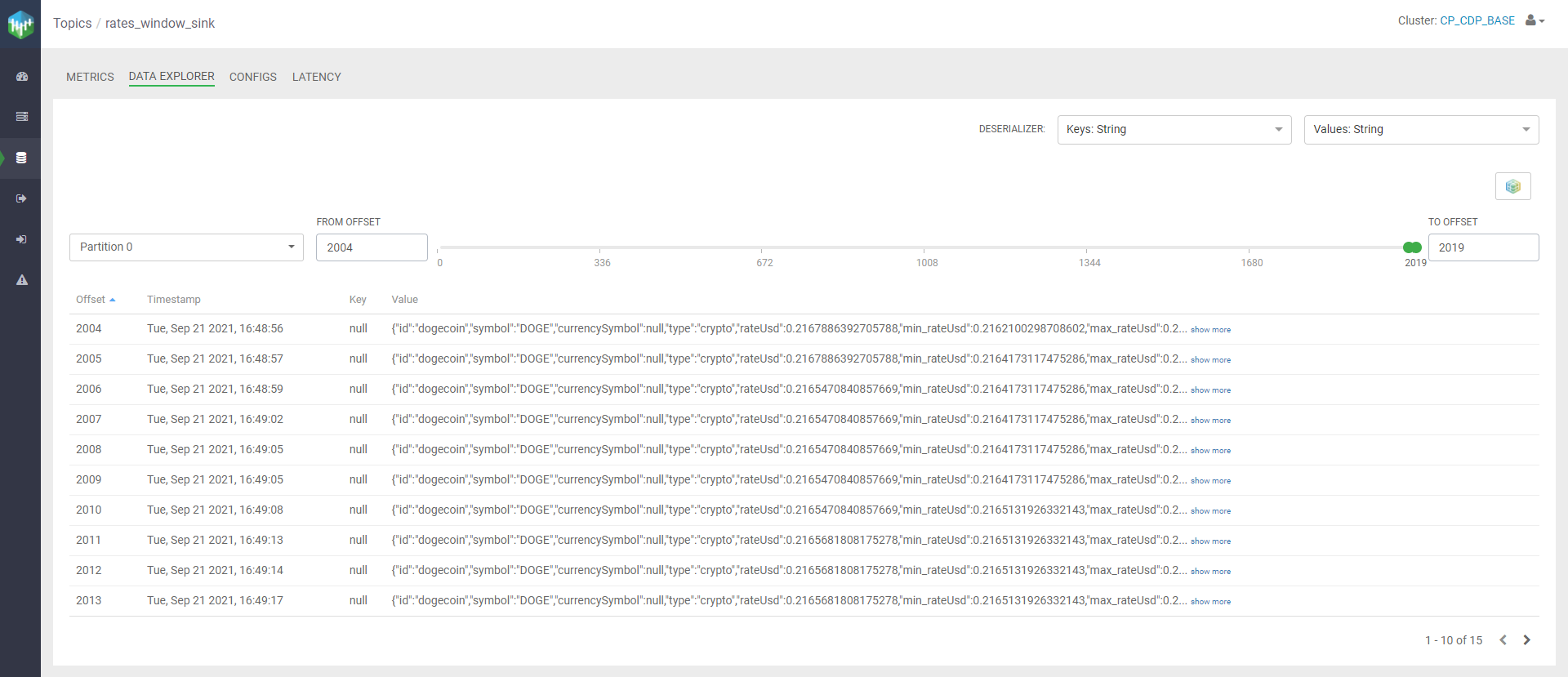Click the Topics breadcrumb link
This screenshot has width=1568, height=677.
click(x=73, y=23)
